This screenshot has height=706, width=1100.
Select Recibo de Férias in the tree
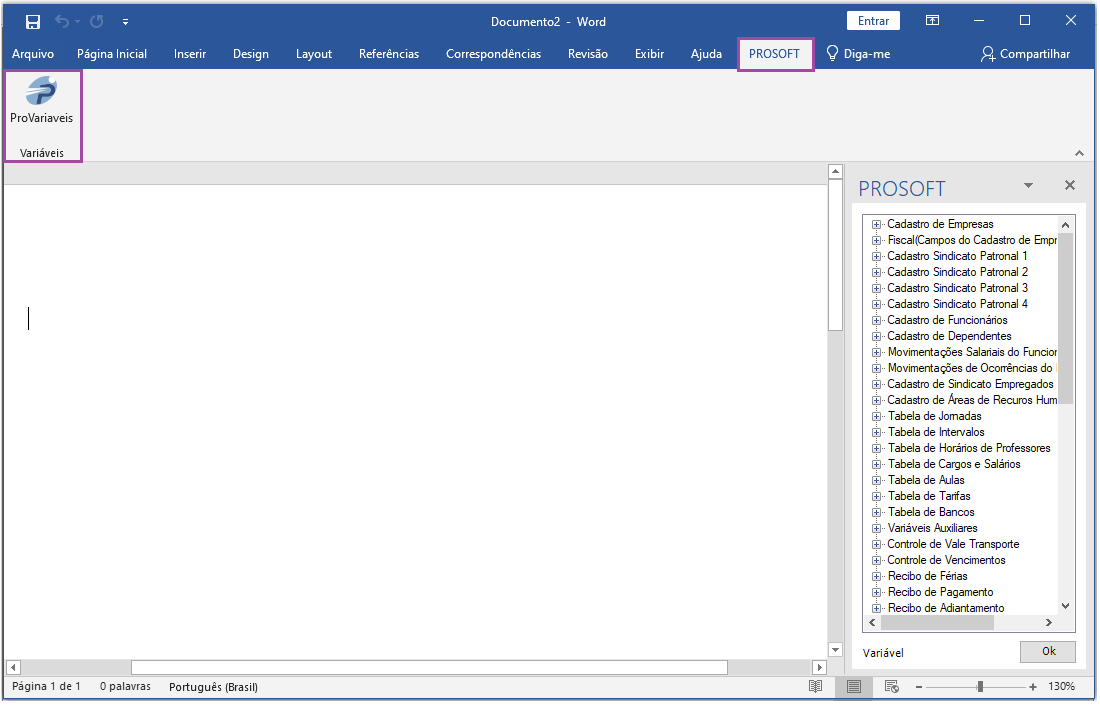927,576
